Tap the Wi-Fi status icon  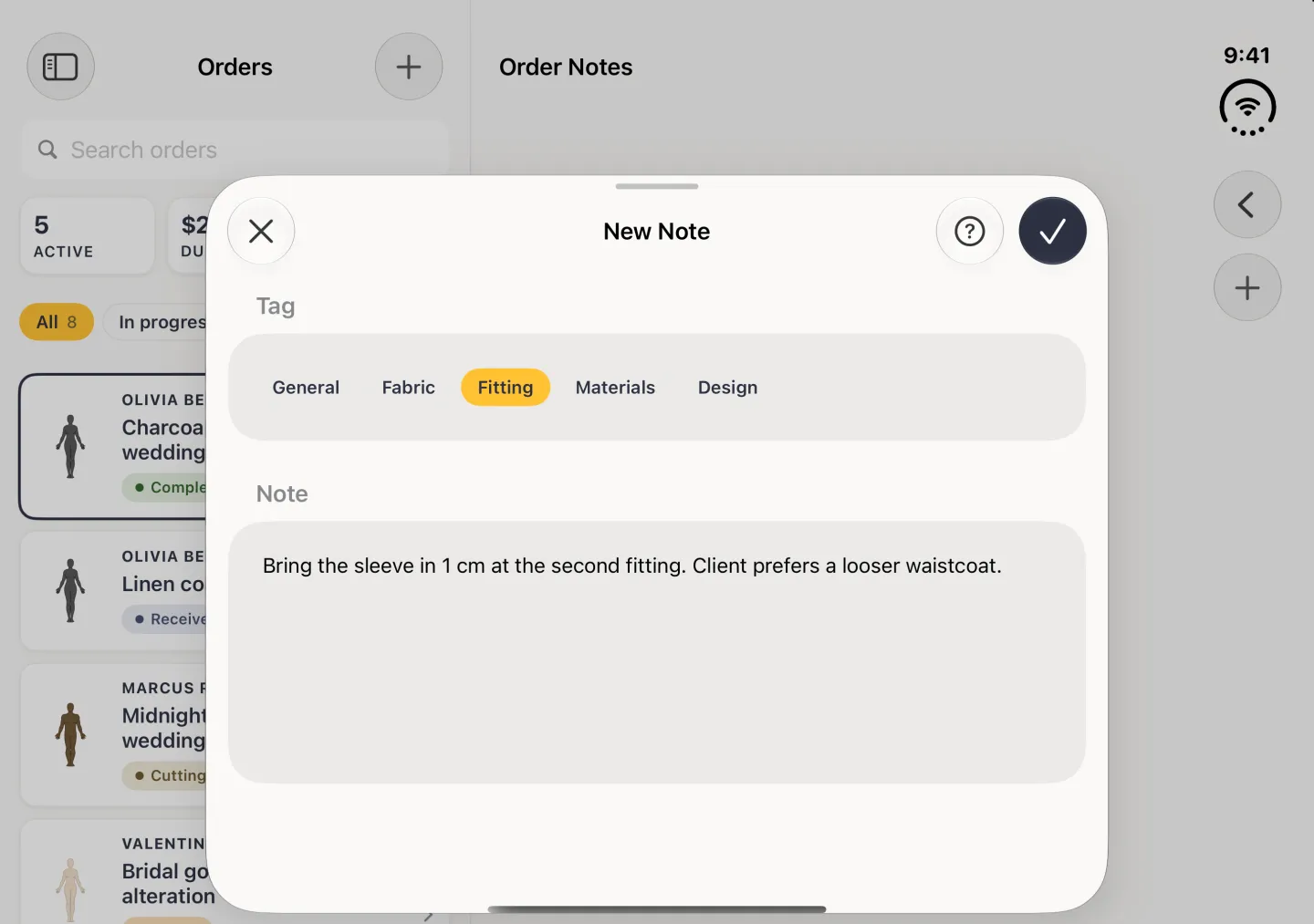point(1246,108)
